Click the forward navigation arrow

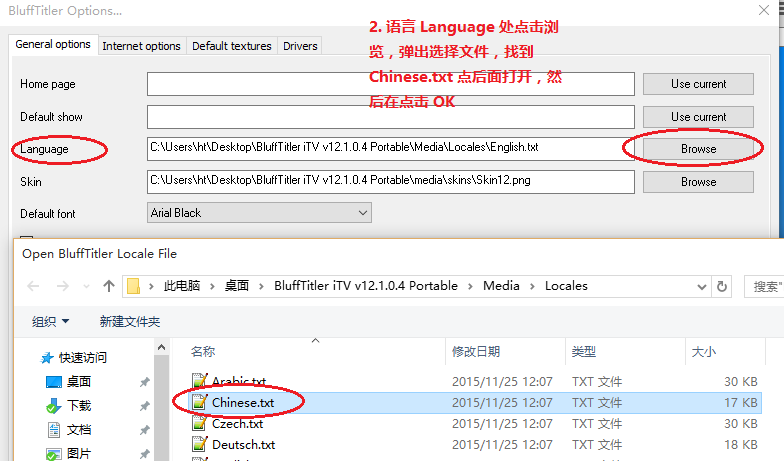[63, 286]
